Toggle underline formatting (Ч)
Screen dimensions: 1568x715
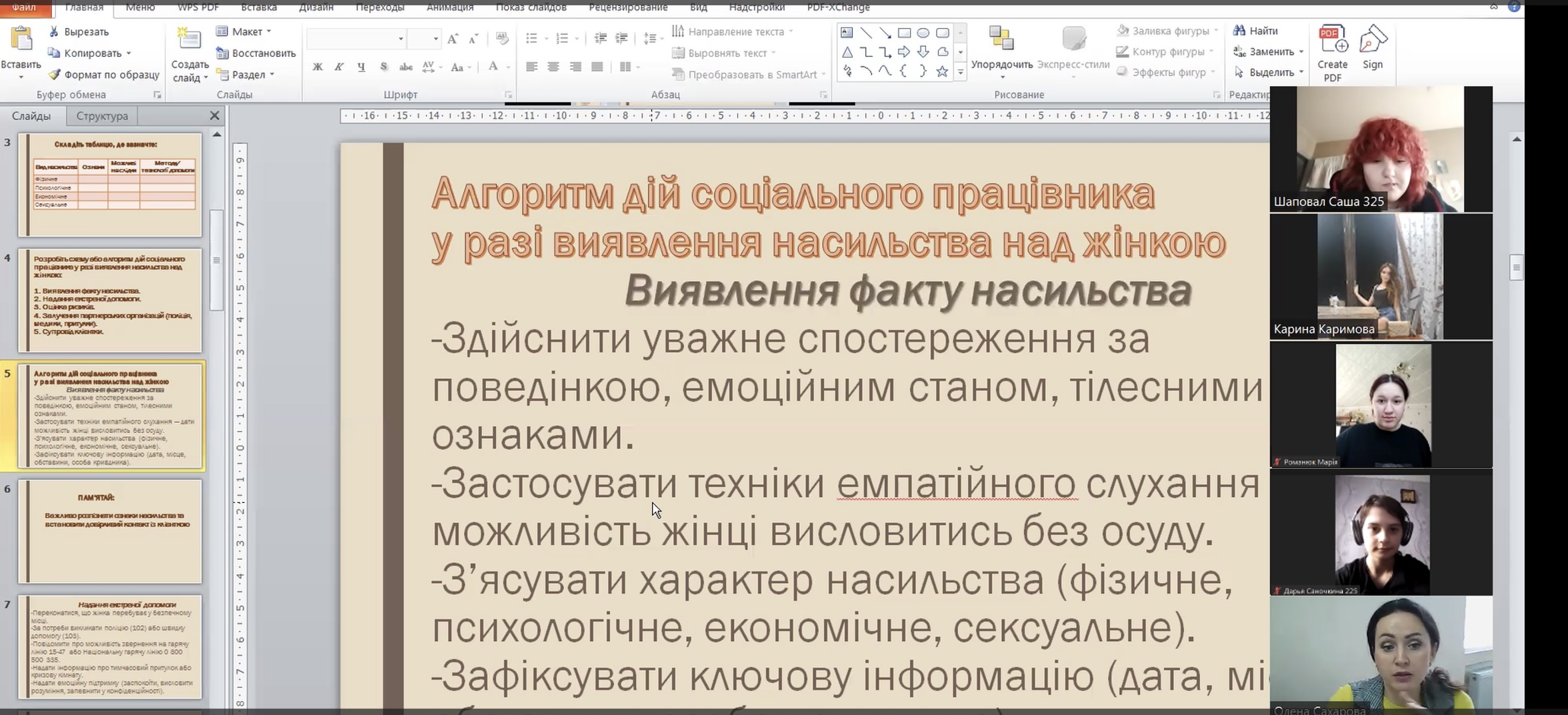(x=361, y=67)
